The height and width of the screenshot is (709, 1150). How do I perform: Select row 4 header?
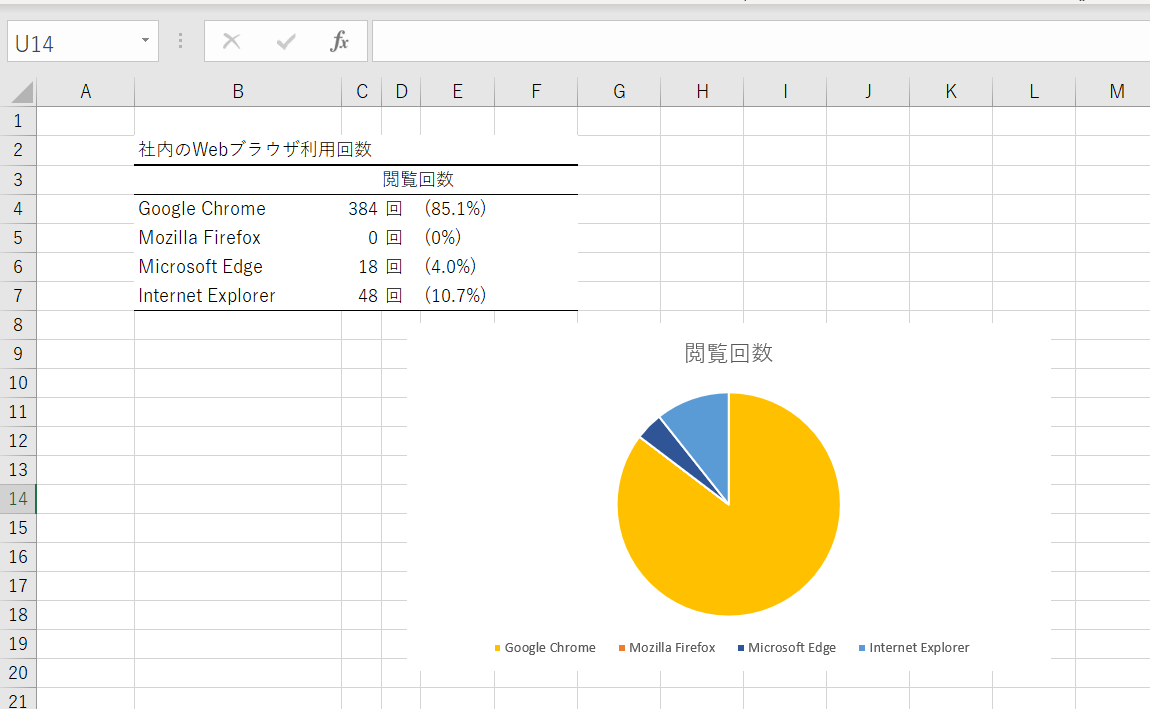18,208
